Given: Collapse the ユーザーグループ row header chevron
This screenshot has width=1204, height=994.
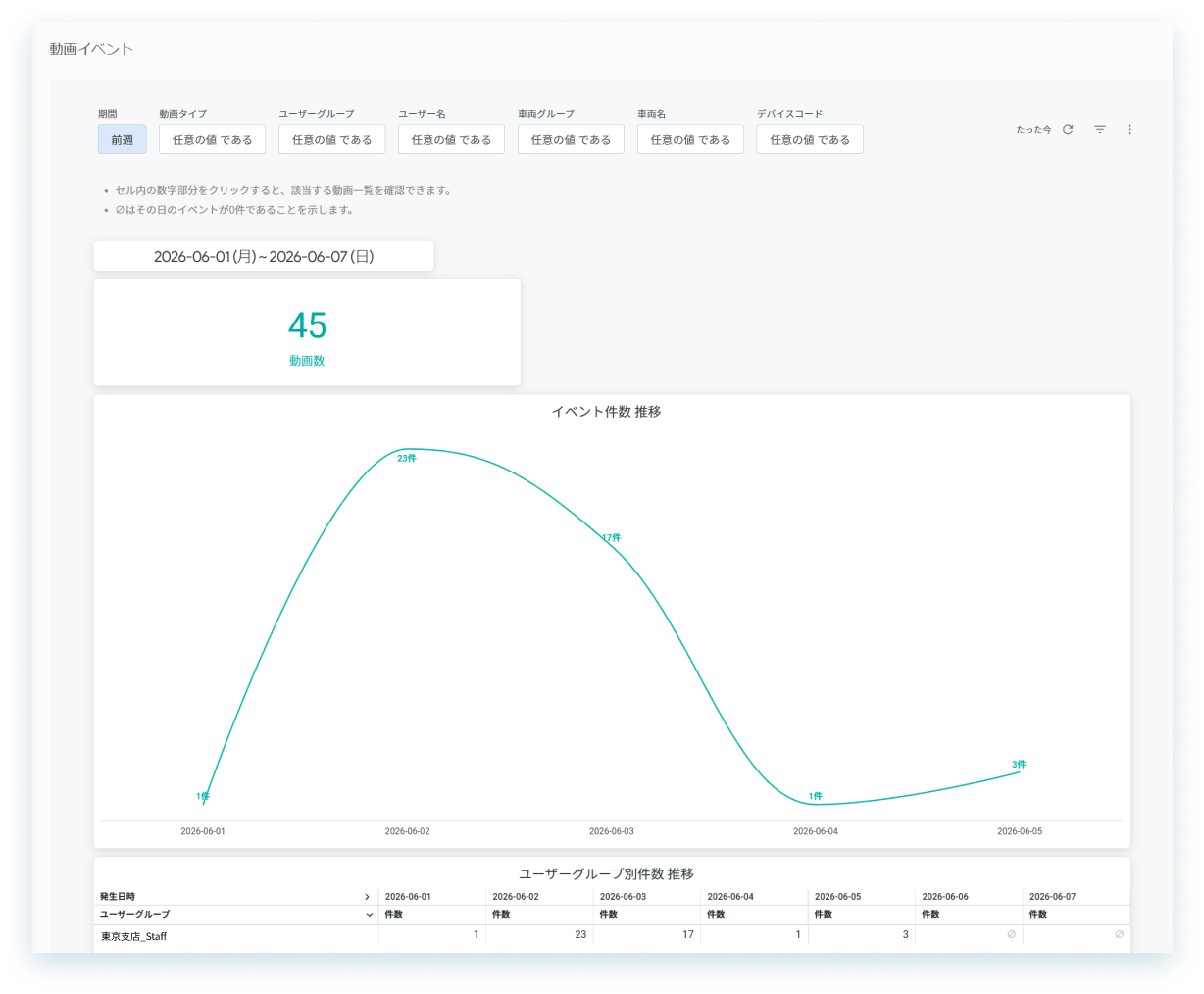Looking at the screenshot, I should click(369, 915).
